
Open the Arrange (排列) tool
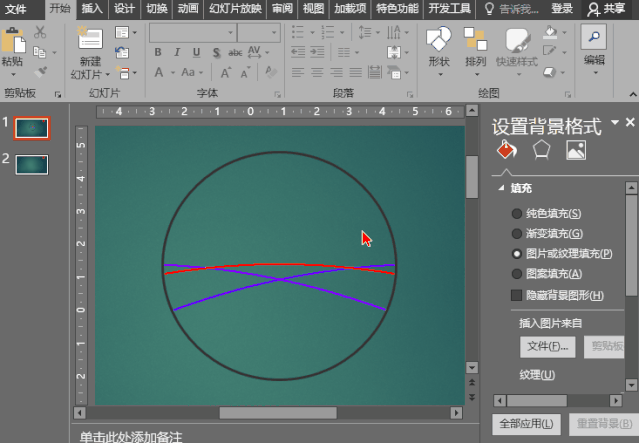(x=475, y=42)
